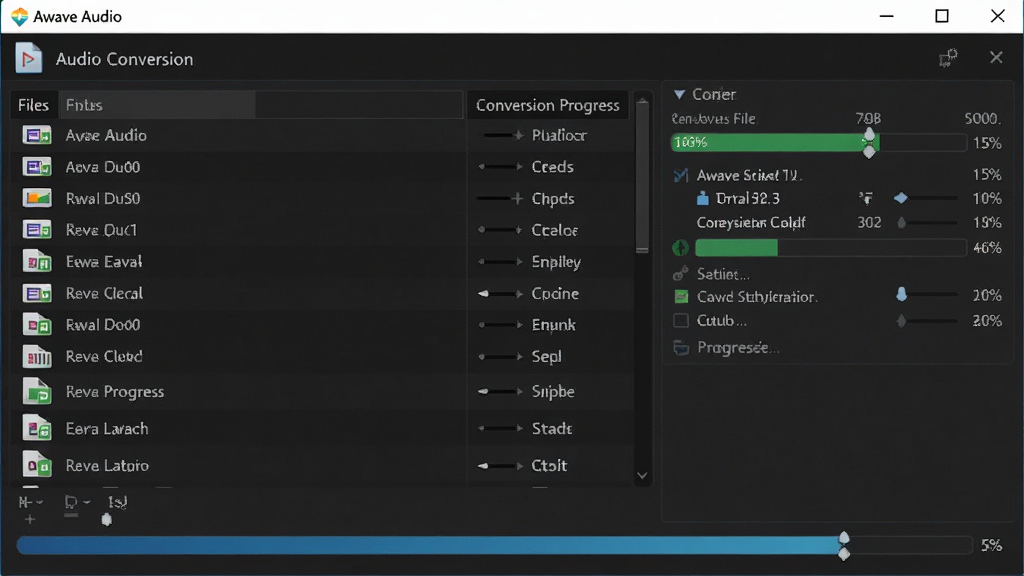Collapse the Corier section triangle
This screenshot has width=1024, height=576.
click(679, 95)
